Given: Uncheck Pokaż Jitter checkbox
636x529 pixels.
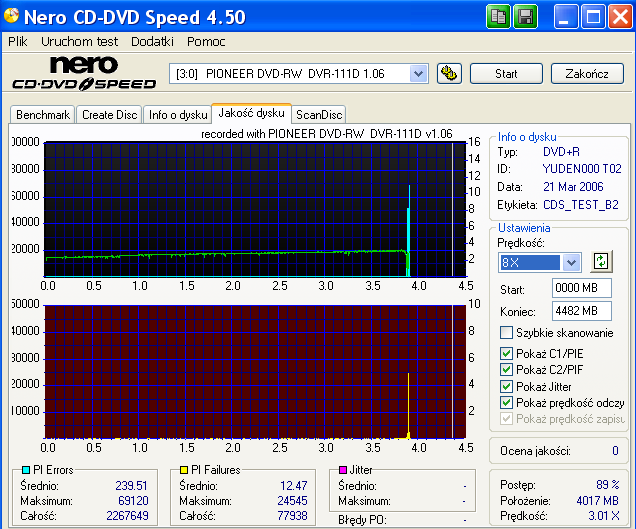Looking at the screenshot, I should point(506,386).
